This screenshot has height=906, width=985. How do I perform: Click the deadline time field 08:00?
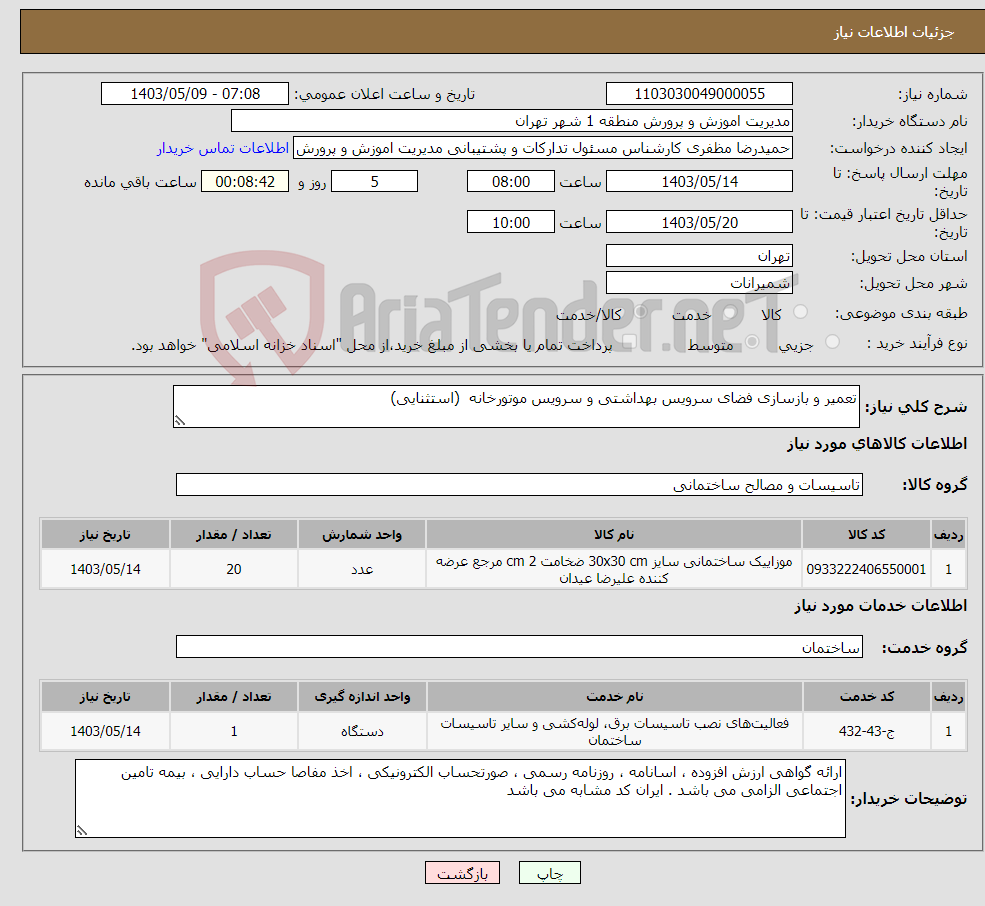(x=511, y=182)
